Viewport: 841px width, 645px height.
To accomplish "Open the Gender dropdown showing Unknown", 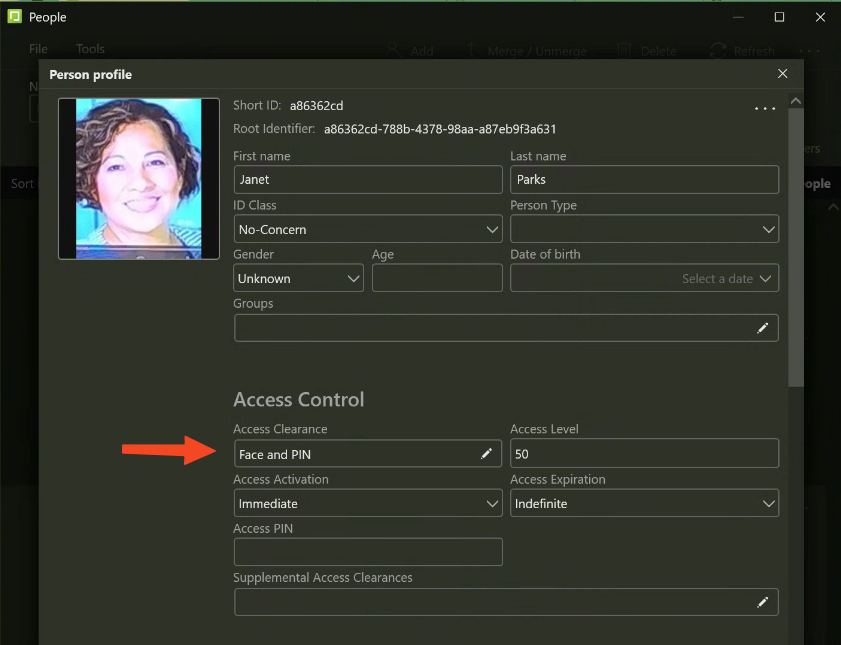I will click(x=298, y=279).
